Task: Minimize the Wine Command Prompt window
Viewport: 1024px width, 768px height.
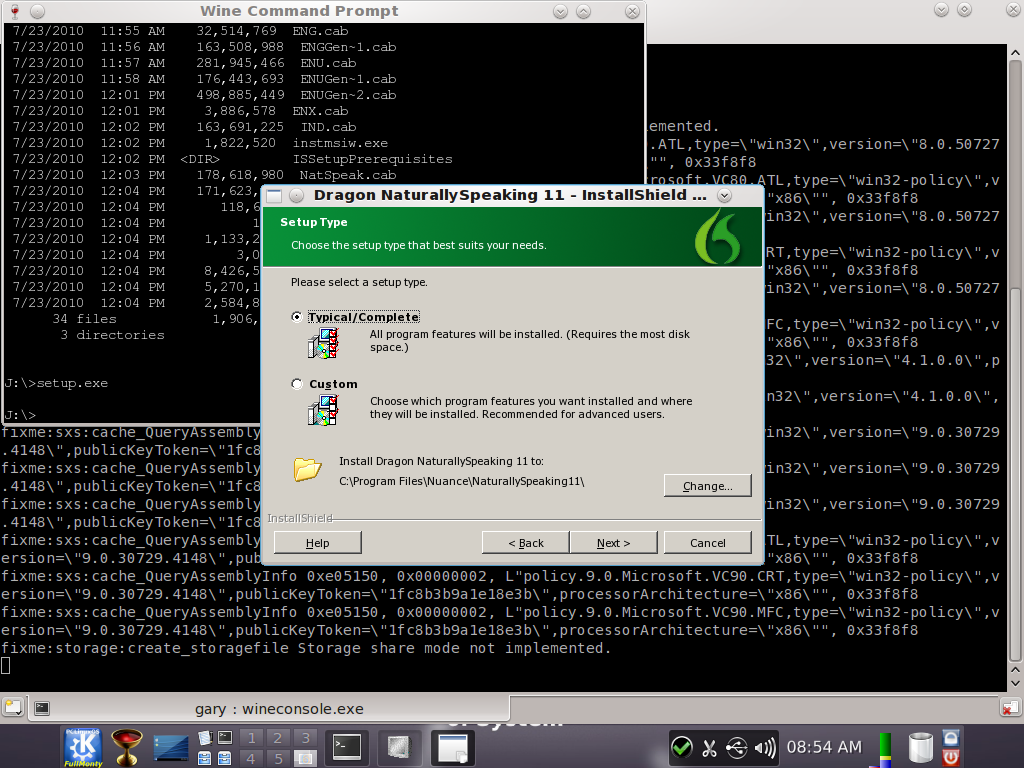Action: [560, 11]
